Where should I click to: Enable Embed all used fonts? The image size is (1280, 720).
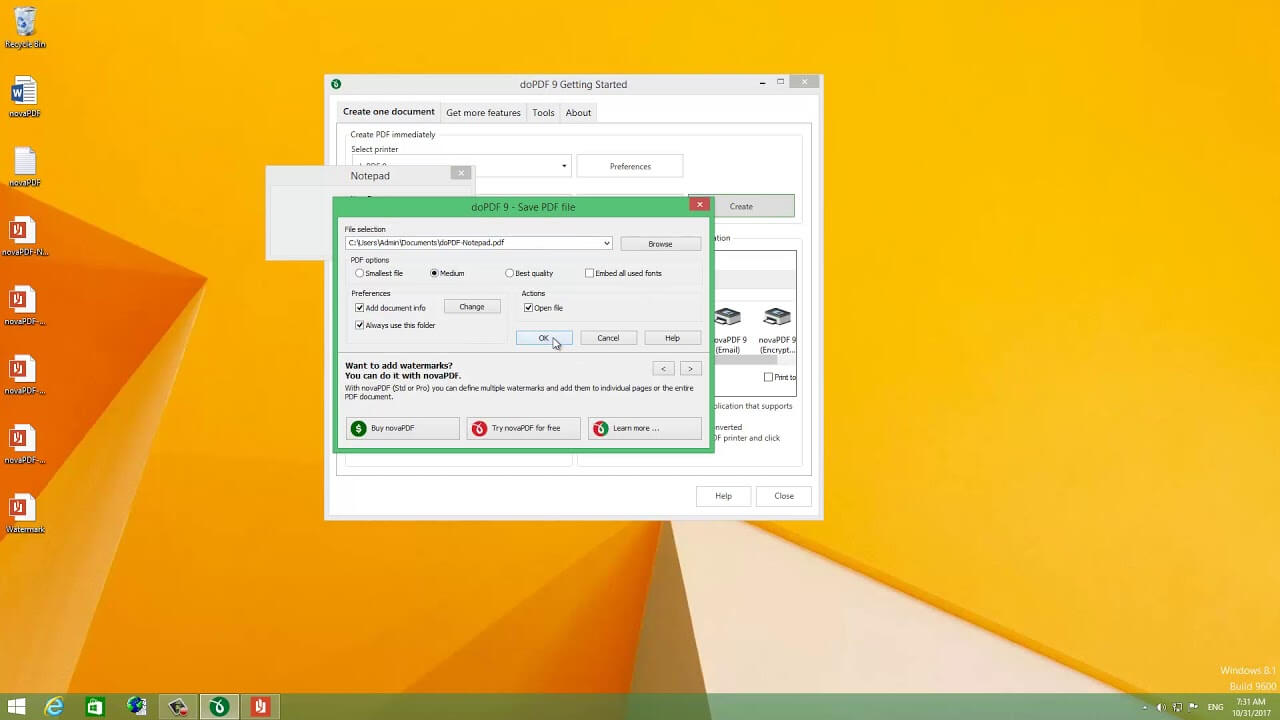(x=589, y=273)
